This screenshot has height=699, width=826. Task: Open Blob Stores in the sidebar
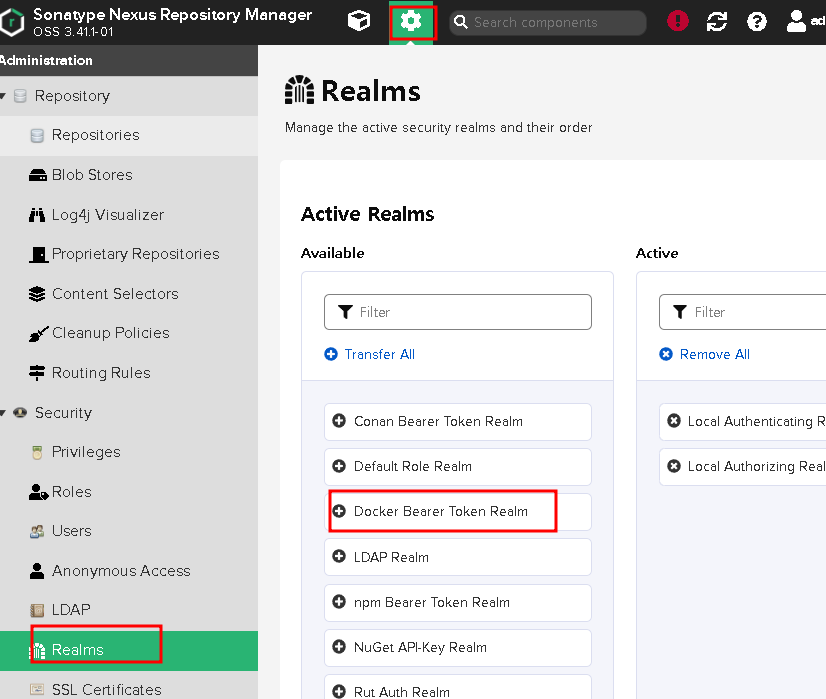tap(129, 175)
